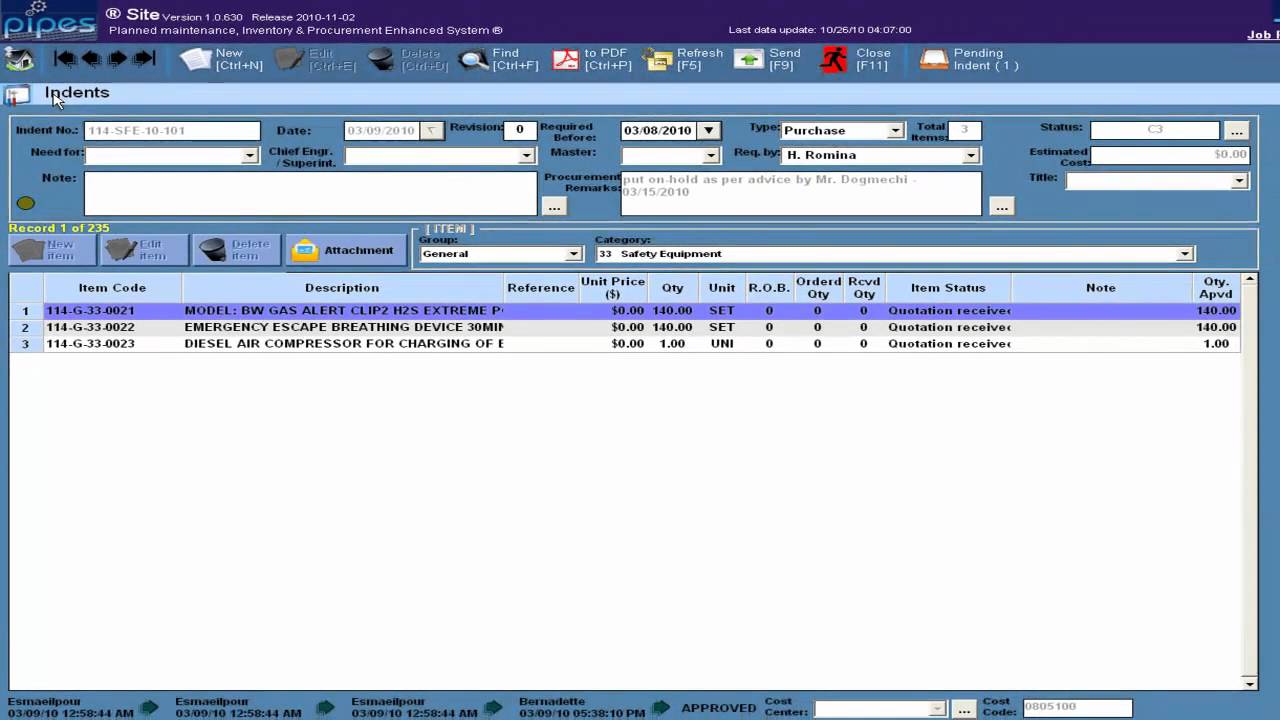Screen dimensions: 1280x720
Task: Sort by Item Code column header
Action: pos(113,288)
